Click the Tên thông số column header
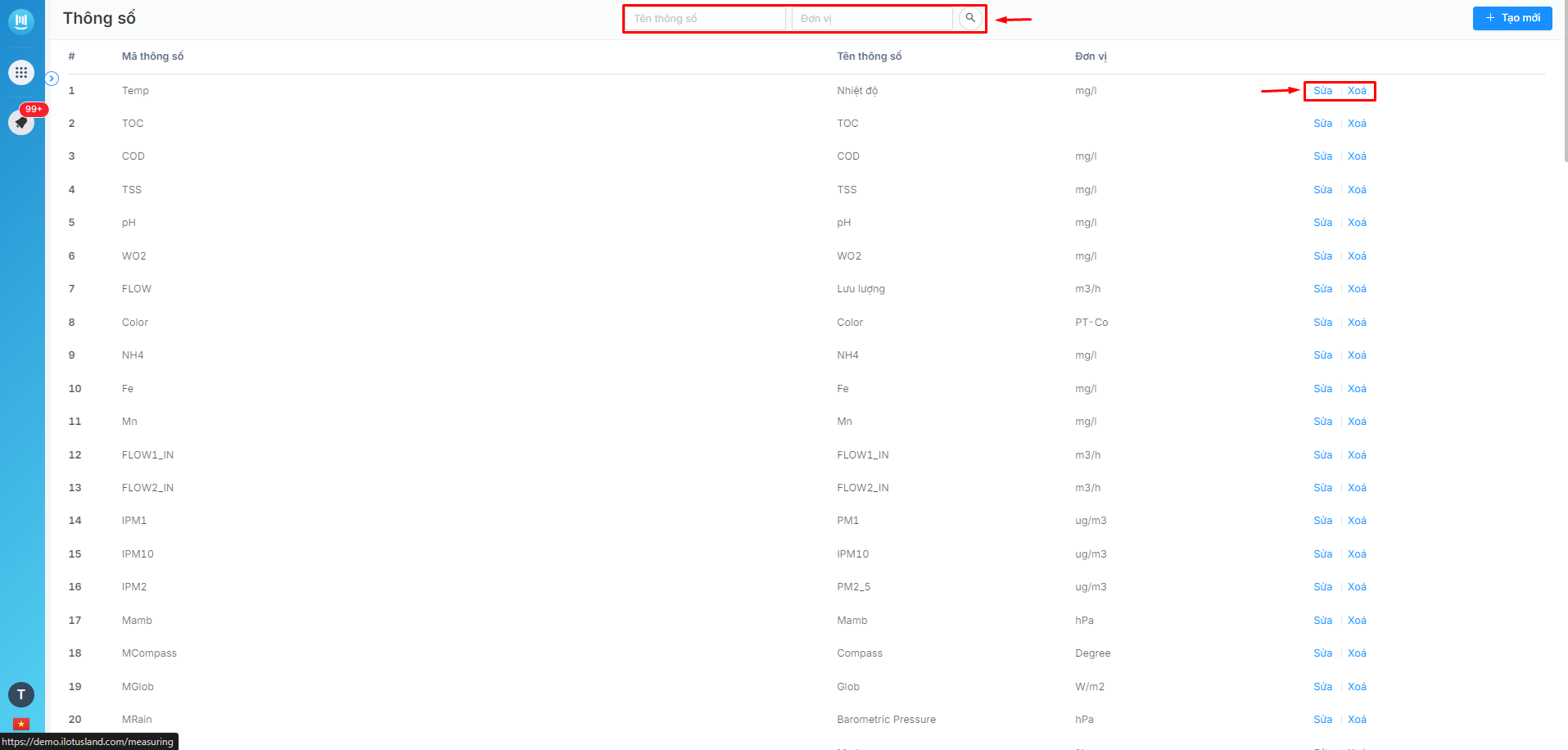1568x750 pixels. [869, 56]
